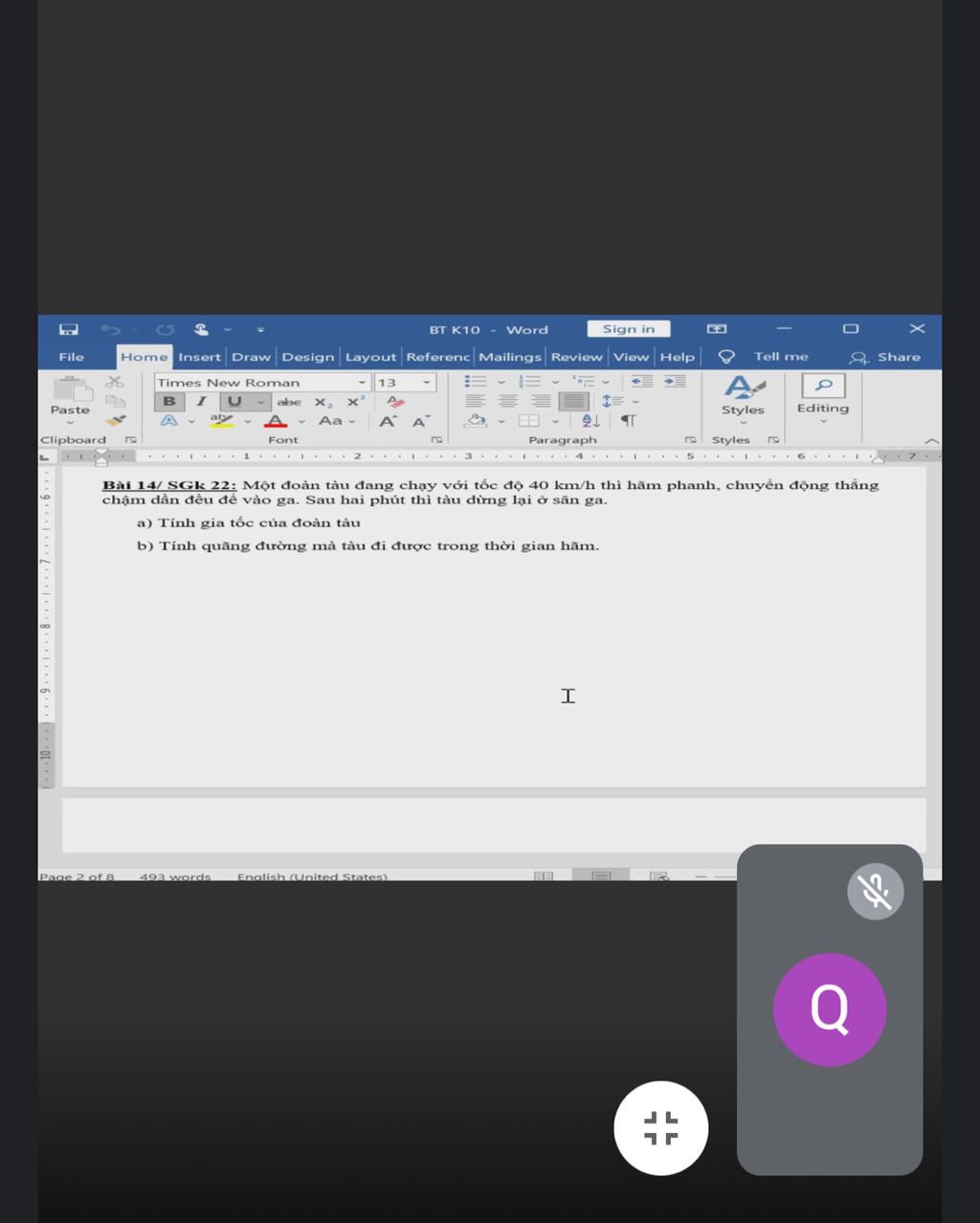This screenshot has width=980, height=1223.
Task: Switch to the Insert tab
Action: pyautogui.click(x=199, y=356)
